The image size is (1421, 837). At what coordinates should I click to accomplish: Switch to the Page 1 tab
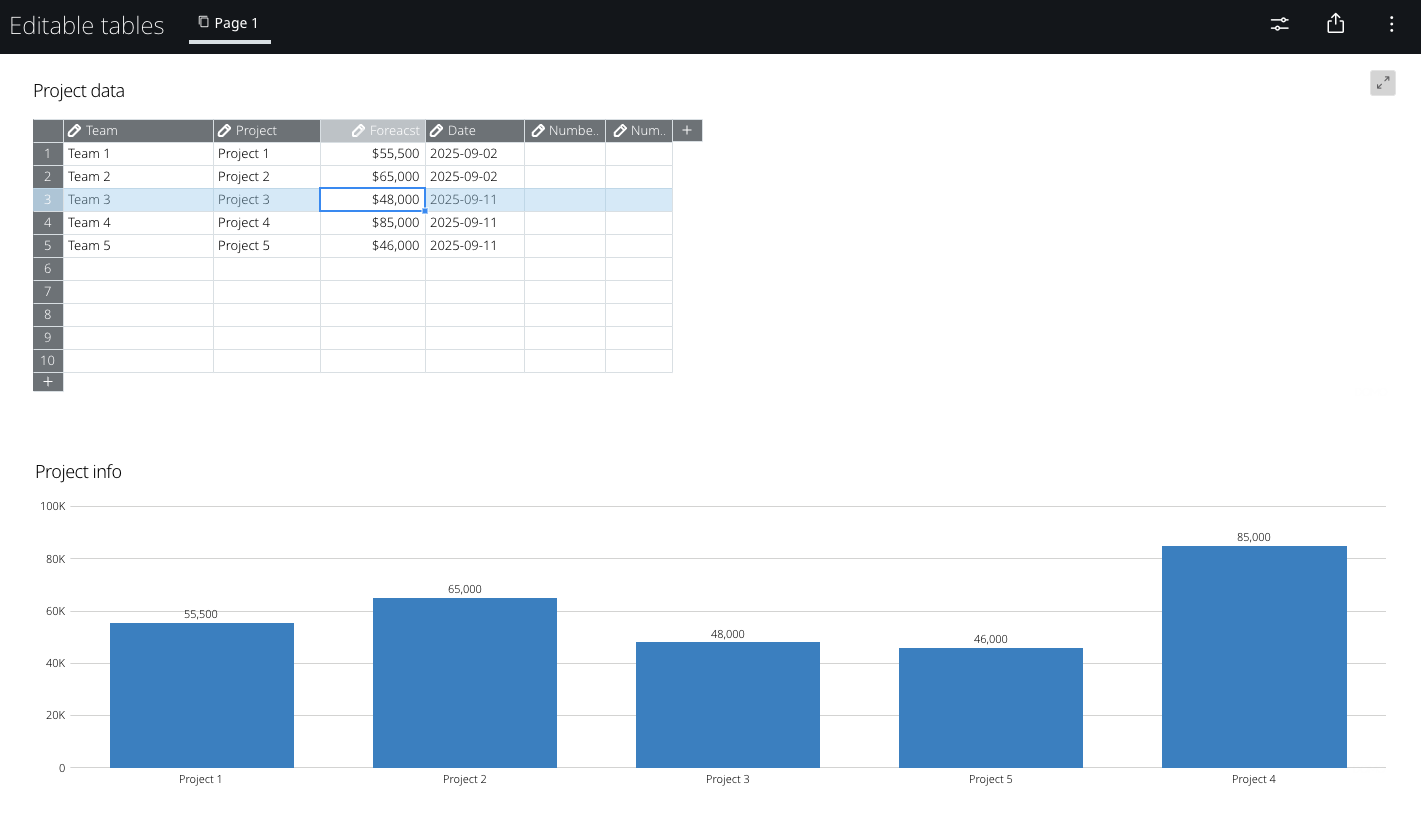click(x=229, y=23)
